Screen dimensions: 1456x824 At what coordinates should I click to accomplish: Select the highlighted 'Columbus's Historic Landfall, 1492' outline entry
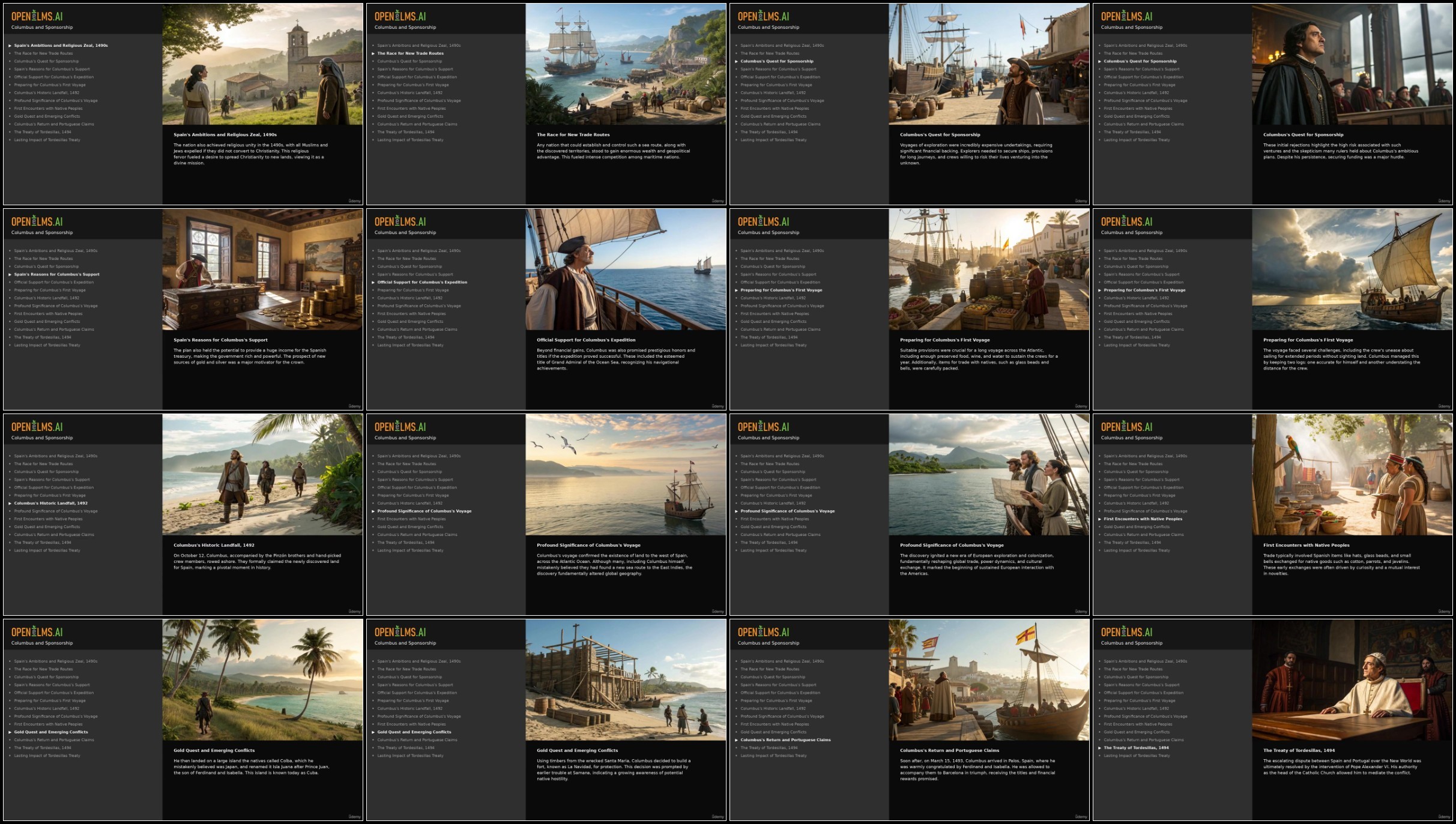coord(51,504)
